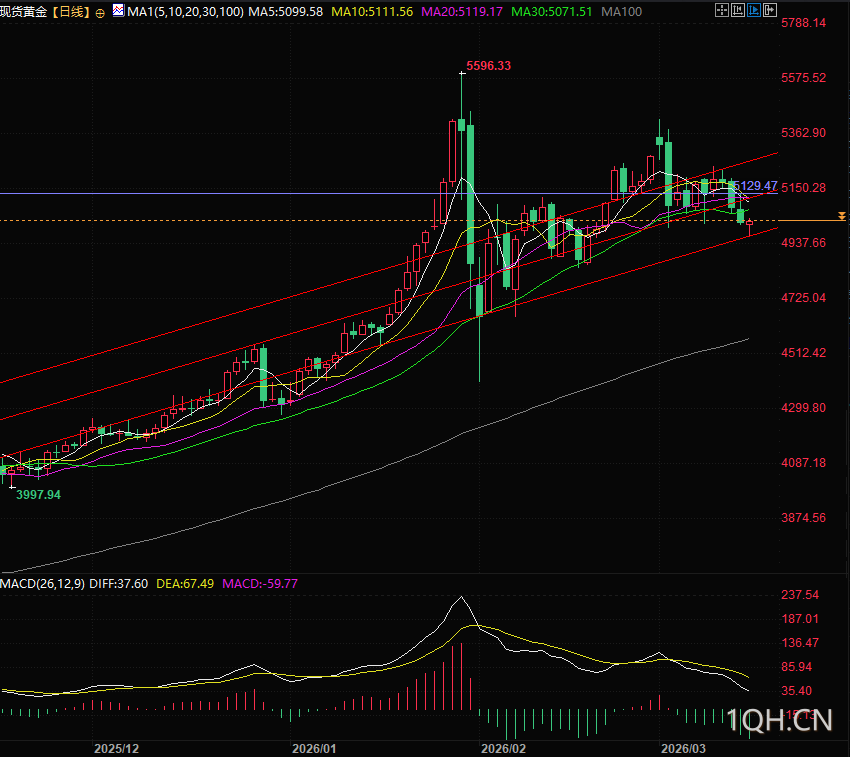Click the orange price marker arrow on axis

click(x=841, y=216)
